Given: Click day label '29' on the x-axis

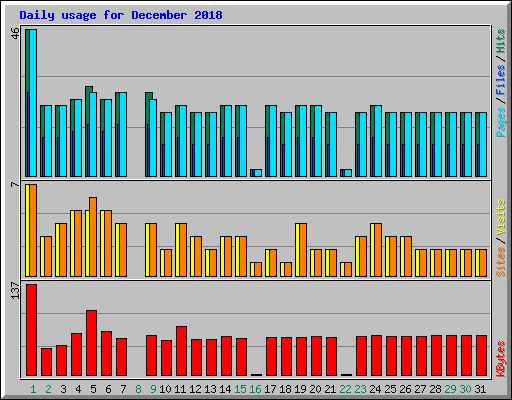Looking at the screenshot, I should (450, 389).
